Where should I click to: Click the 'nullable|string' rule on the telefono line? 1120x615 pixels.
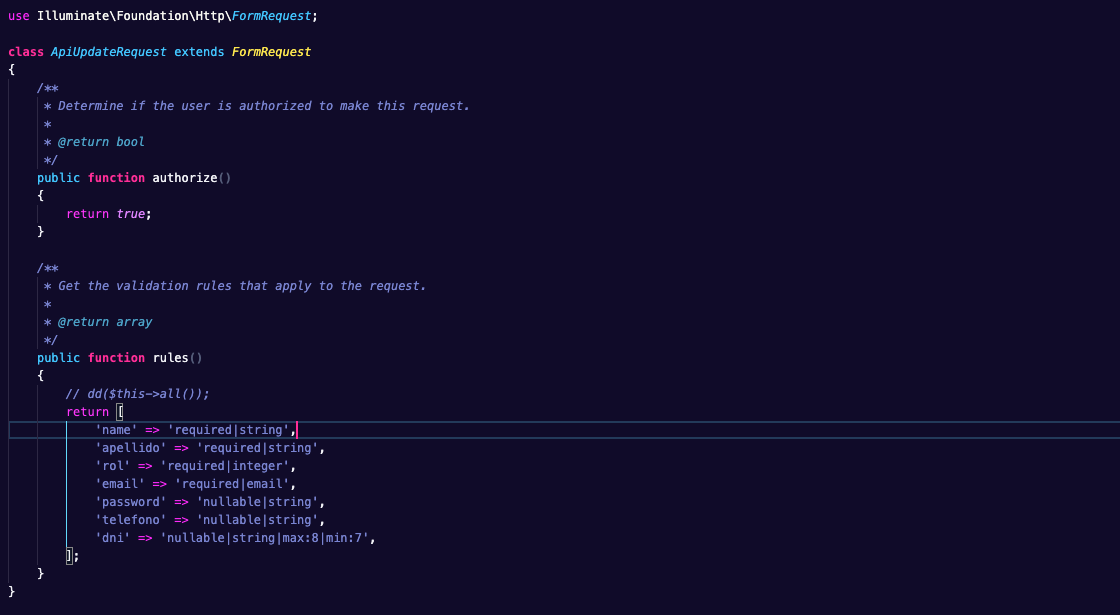click(x=257, y=520)
